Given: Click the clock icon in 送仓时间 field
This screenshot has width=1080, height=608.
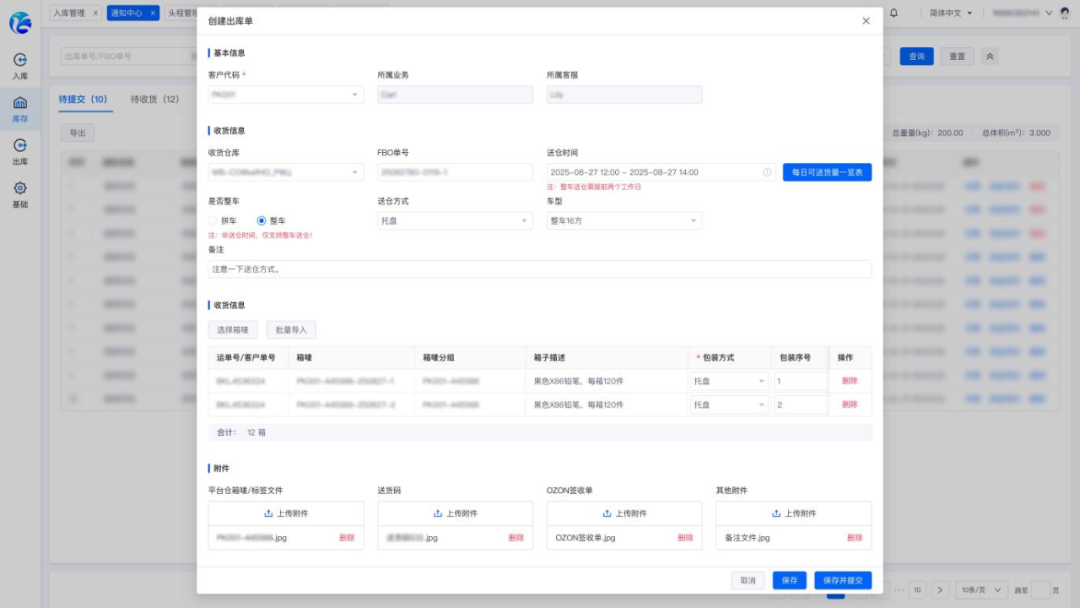Looking at the screenshot, I should tap(767, 172).
